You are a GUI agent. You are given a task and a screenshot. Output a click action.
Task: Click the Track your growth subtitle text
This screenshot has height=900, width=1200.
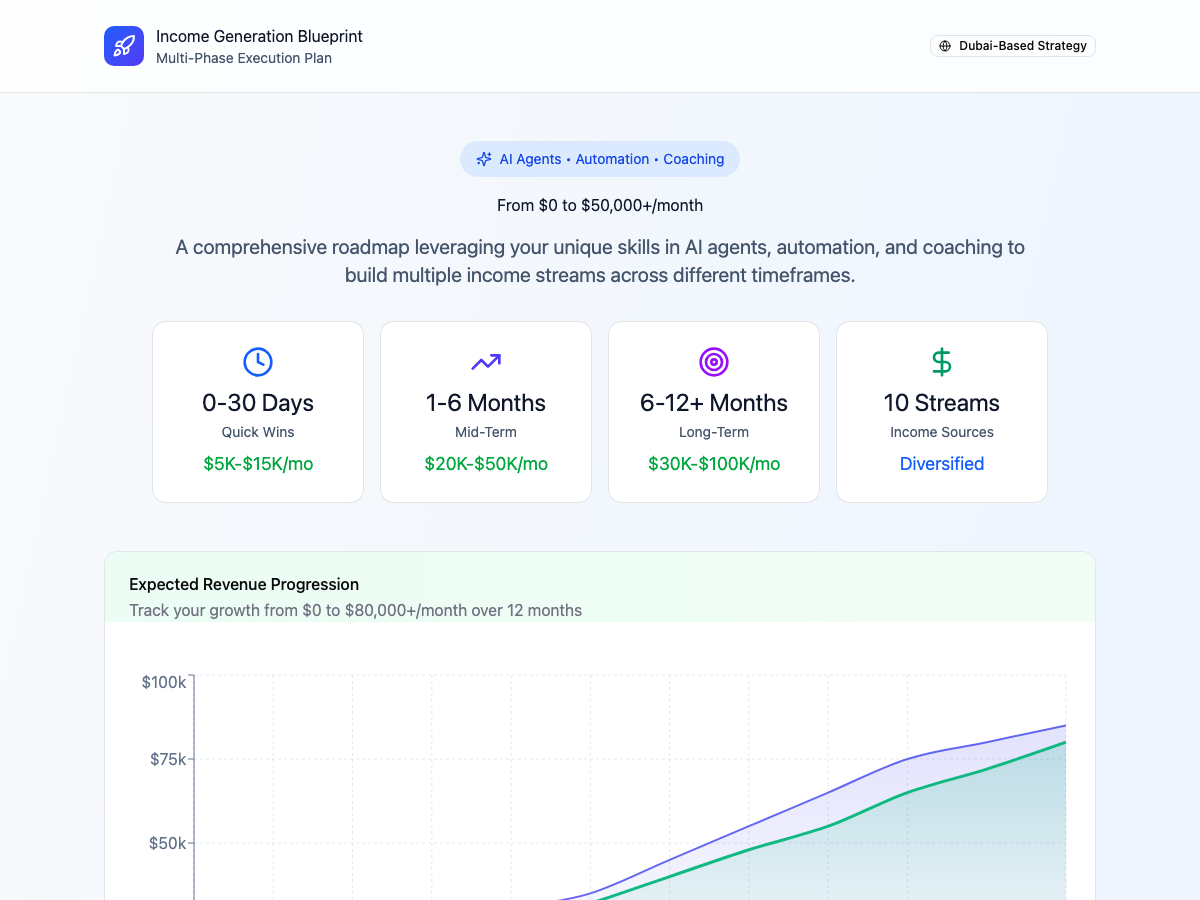coord(355,610)
